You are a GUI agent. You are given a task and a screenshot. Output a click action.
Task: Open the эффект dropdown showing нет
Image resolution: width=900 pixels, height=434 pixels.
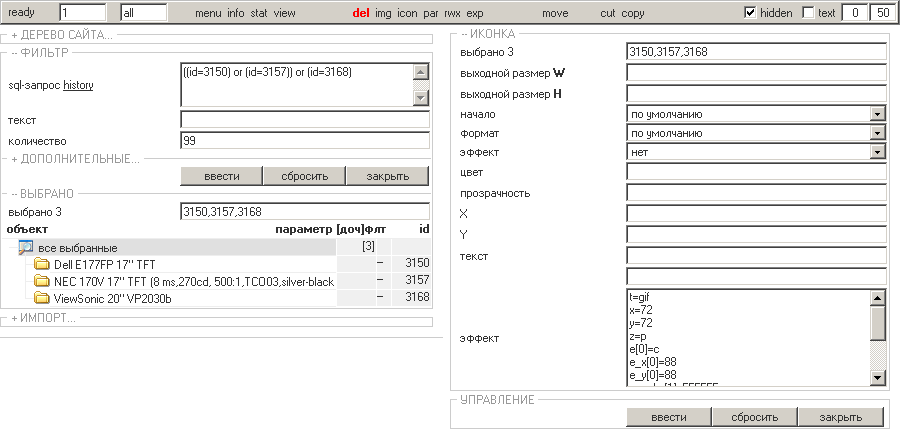(878, 152)
